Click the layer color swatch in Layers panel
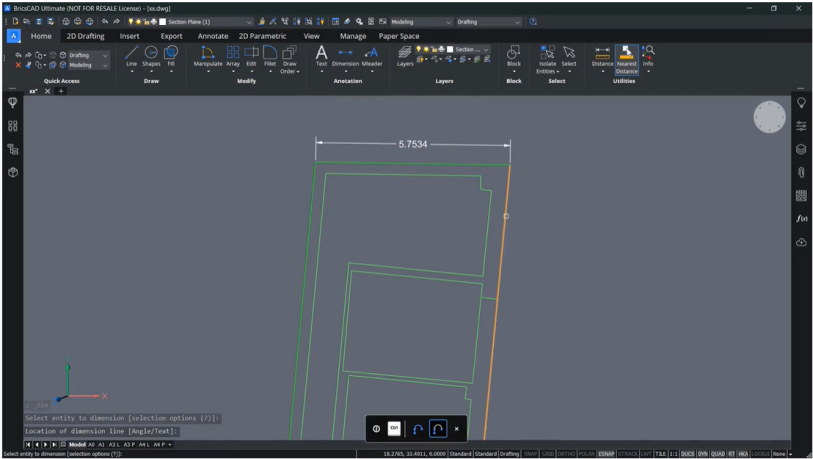813x459 pixels. point(450,49)
